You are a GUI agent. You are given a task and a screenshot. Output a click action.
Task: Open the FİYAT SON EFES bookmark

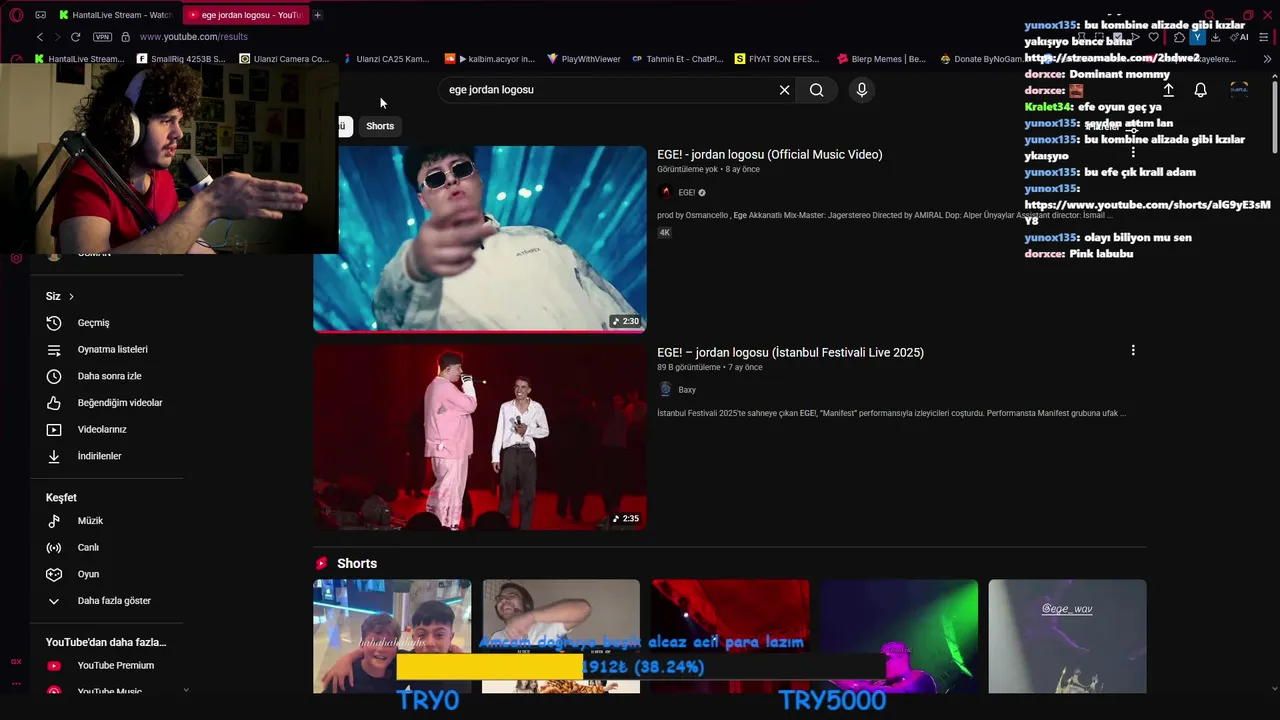click(777, 59)
